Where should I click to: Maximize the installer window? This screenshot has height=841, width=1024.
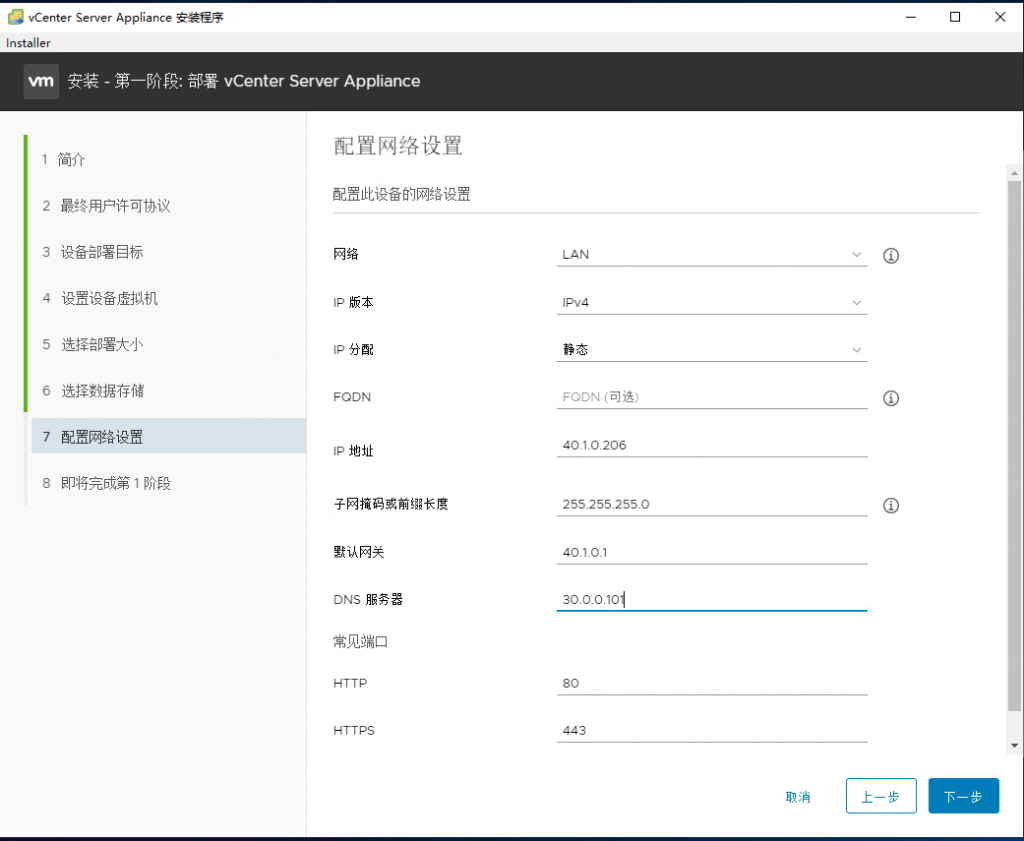955,17
